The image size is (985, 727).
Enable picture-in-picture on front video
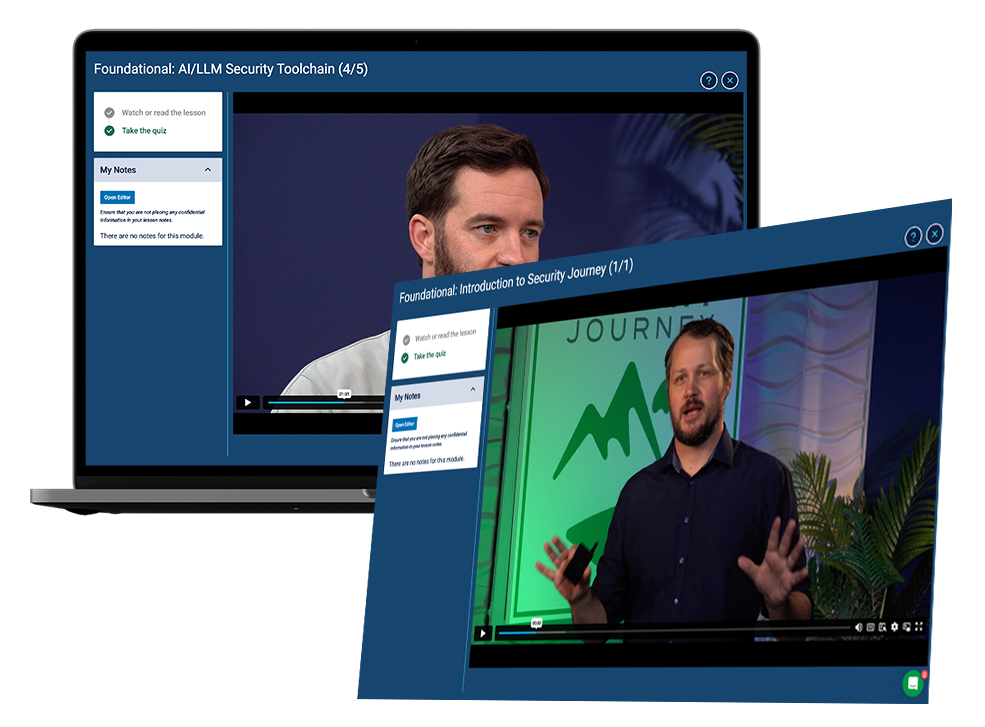pos(906,627)
